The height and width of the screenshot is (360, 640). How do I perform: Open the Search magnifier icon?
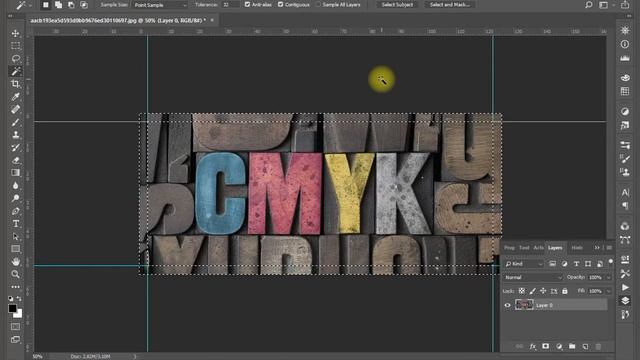coord(589,5)
